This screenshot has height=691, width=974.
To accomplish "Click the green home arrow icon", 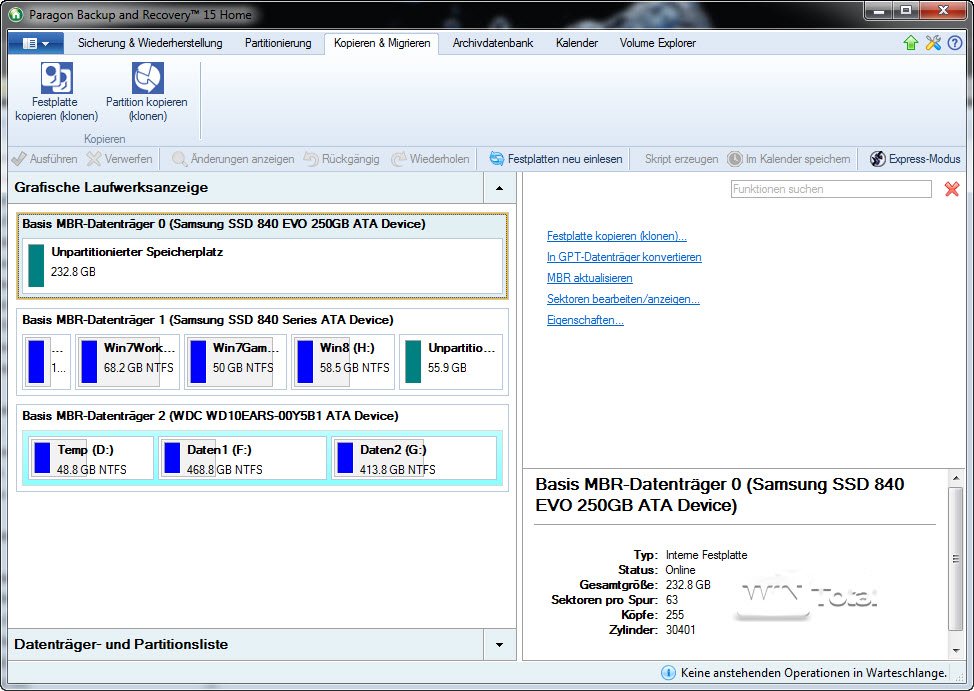I will (x=911, y=43).
